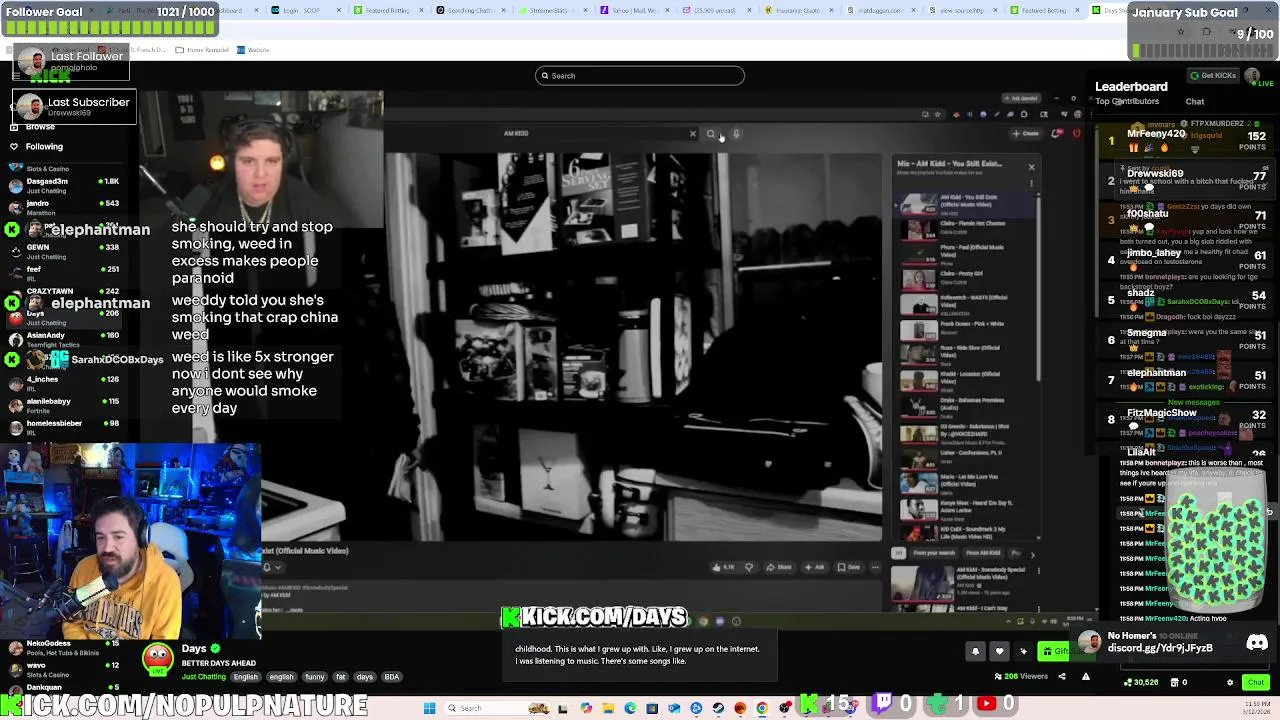Open YouTube notifications bell

(x=1057, y=134)
